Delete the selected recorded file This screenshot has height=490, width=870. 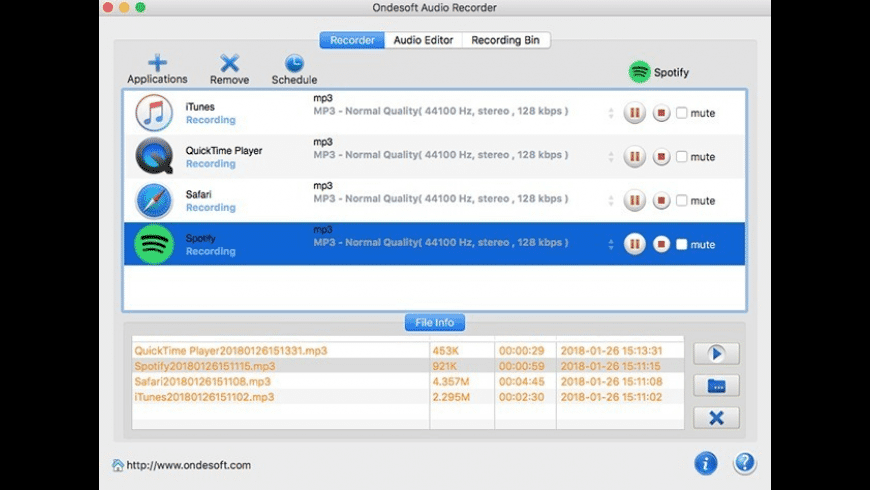pos(716,418)
